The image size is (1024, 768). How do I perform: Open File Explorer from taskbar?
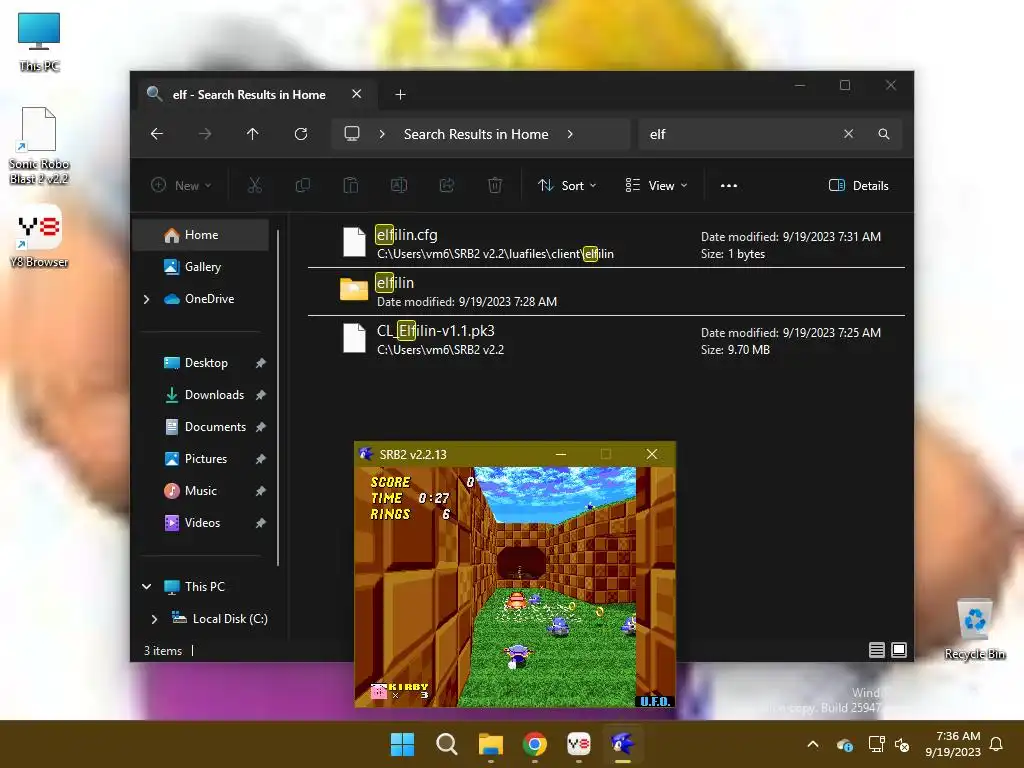coord(490,744)
